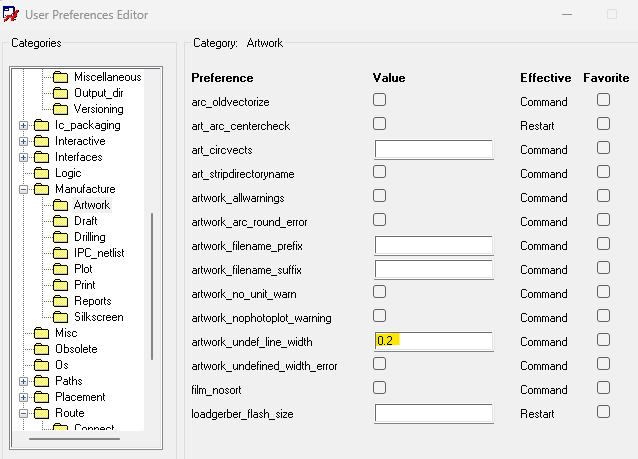
Task: Click the Drilling folder icon
Action: pos(60,237)
